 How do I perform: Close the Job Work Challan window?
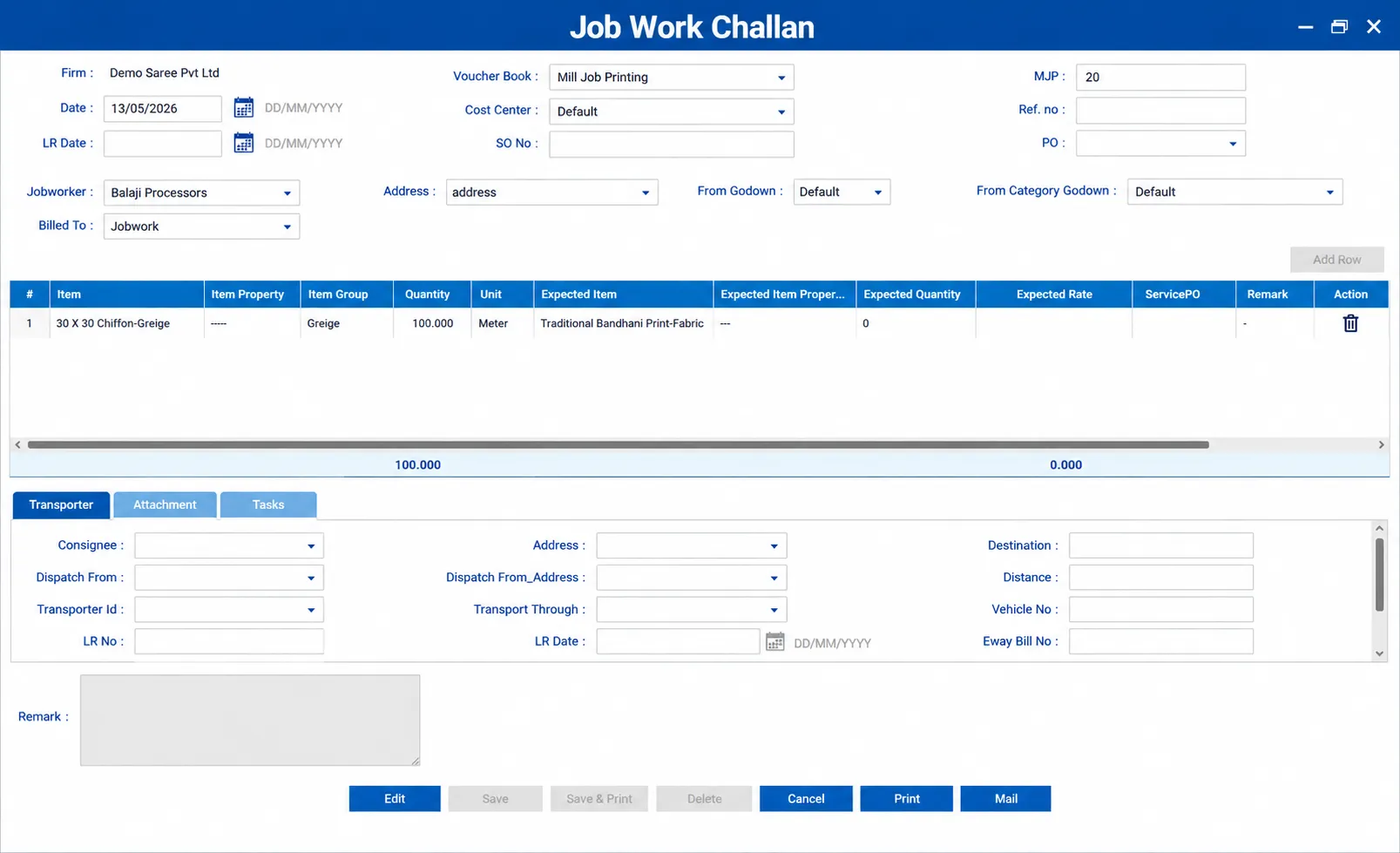pos(1374,27)
